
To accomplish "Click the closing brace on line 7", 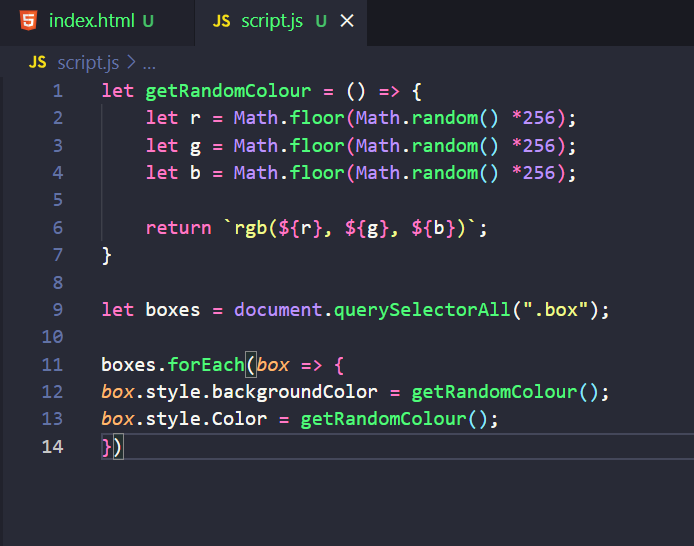I will pos(107,256).
